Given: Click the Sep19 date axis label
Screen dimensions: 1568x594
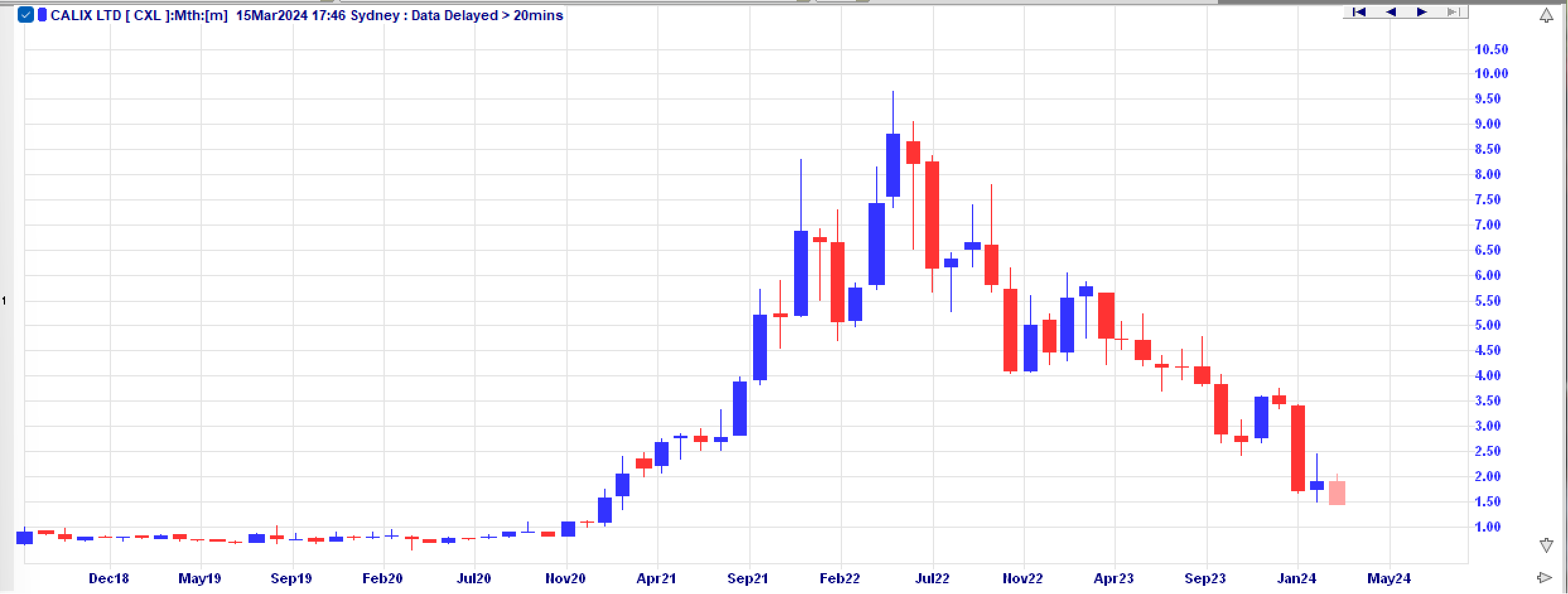Looking at the screenshot, I should point(291,578).
